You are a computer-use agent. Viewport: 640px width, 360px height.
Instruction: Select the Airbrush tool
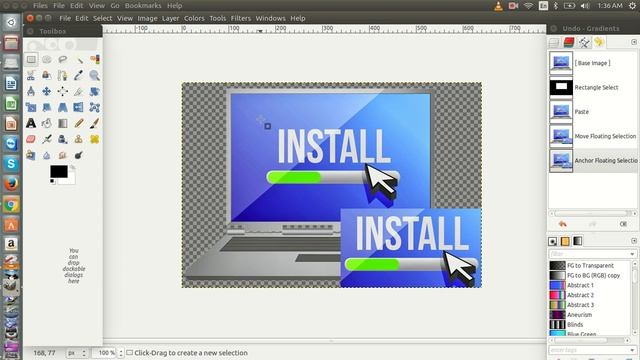click(x=47, y=139)
